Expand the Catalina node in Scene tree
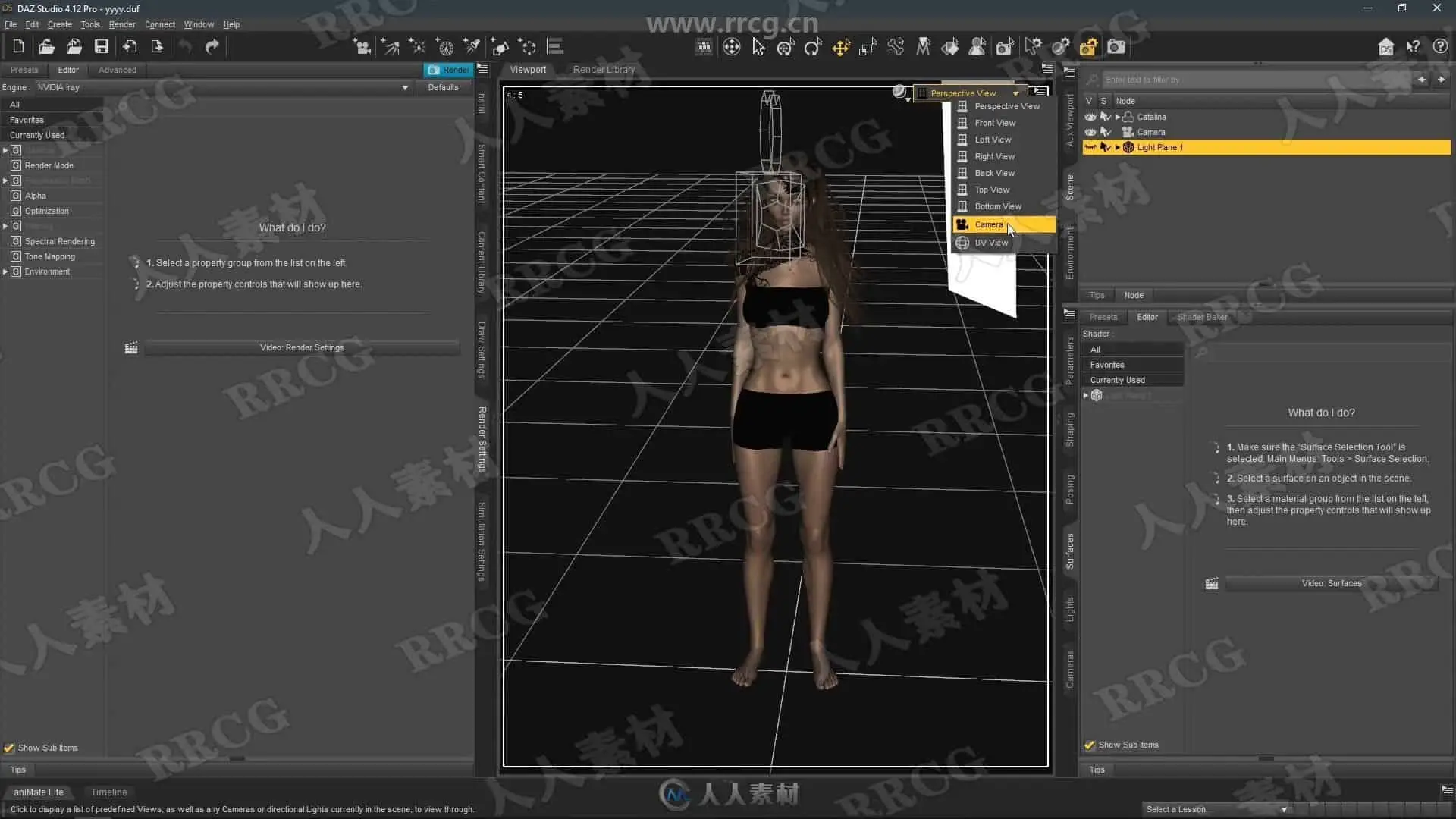 1117,117
